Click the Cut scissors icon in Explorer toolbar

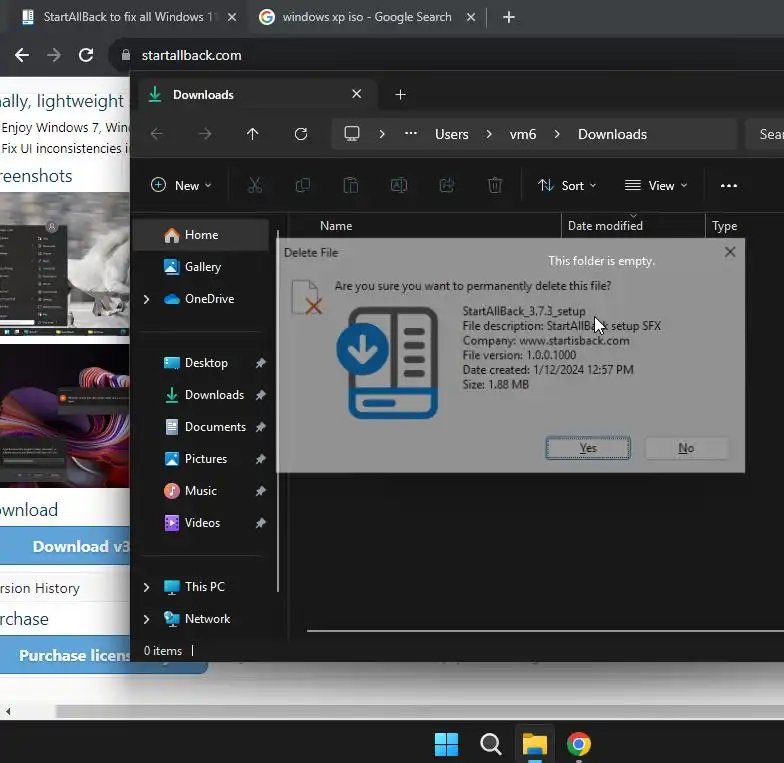255,186
